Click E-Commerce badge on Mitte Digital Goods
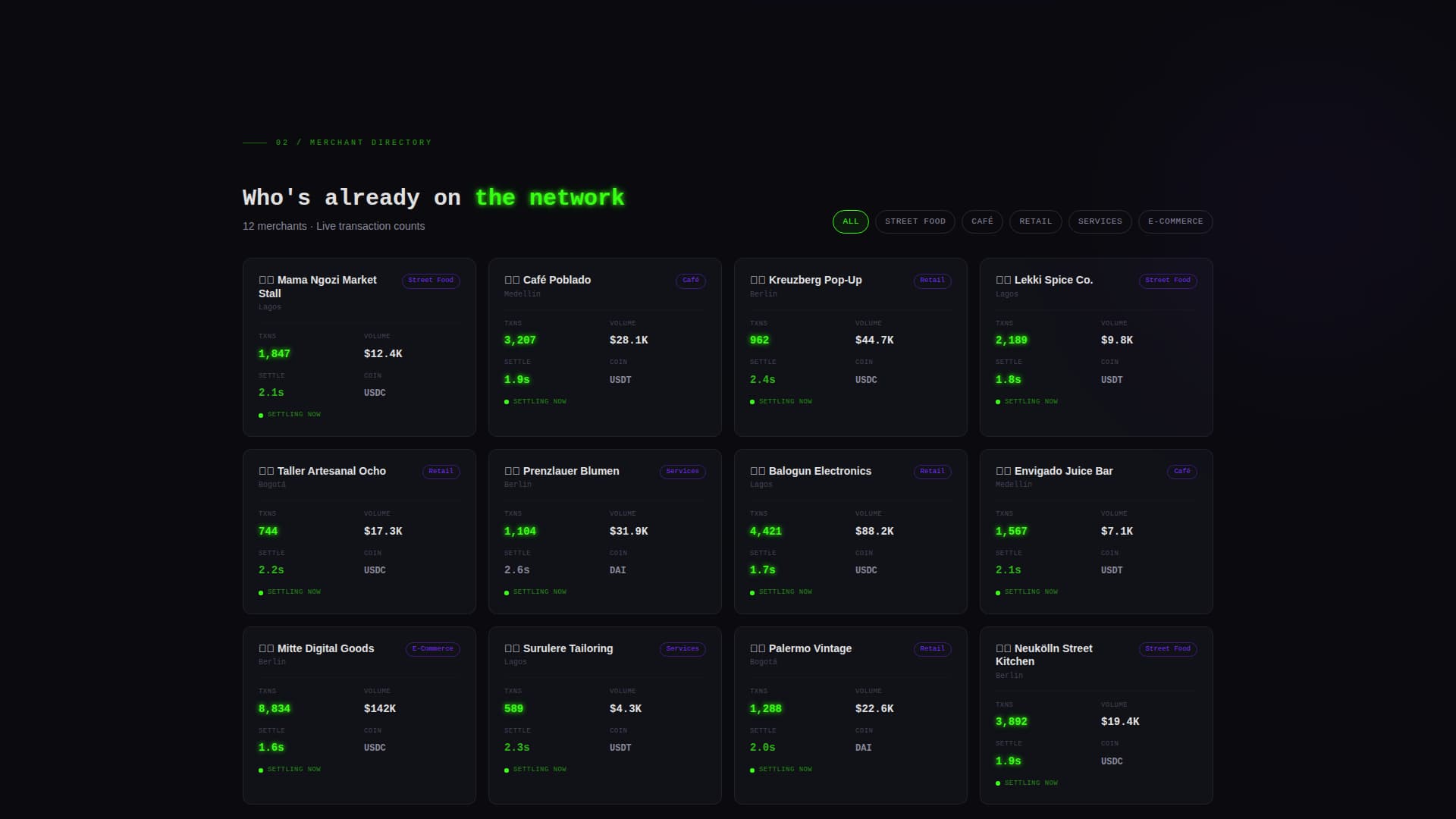Screen dimensions: 1456x819 pyautogui.click(x=433, y=649)
